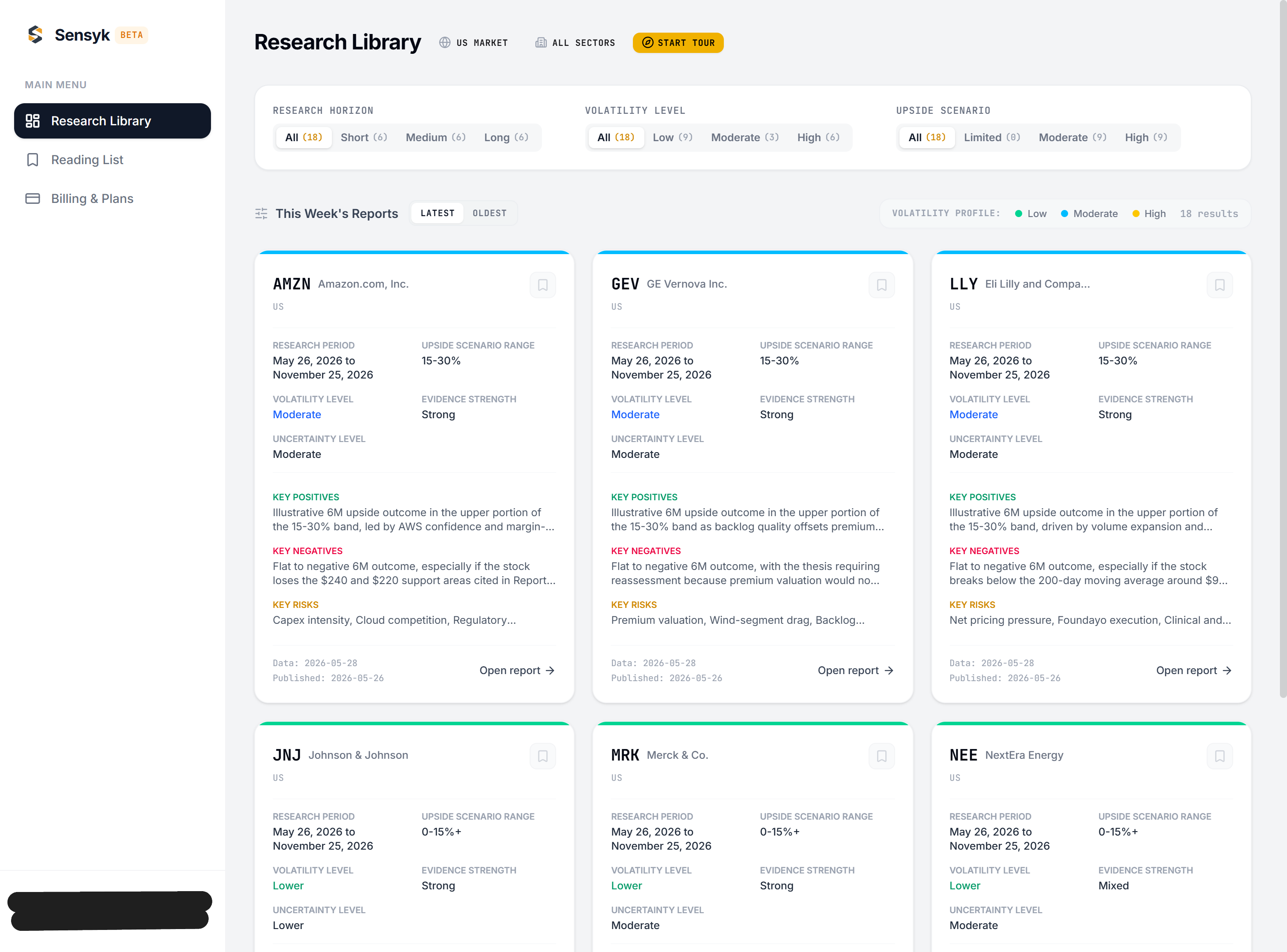The width and height of the screenshot is (1287, 952).
Task: Open the AMZN report
Action: [517, 670]
